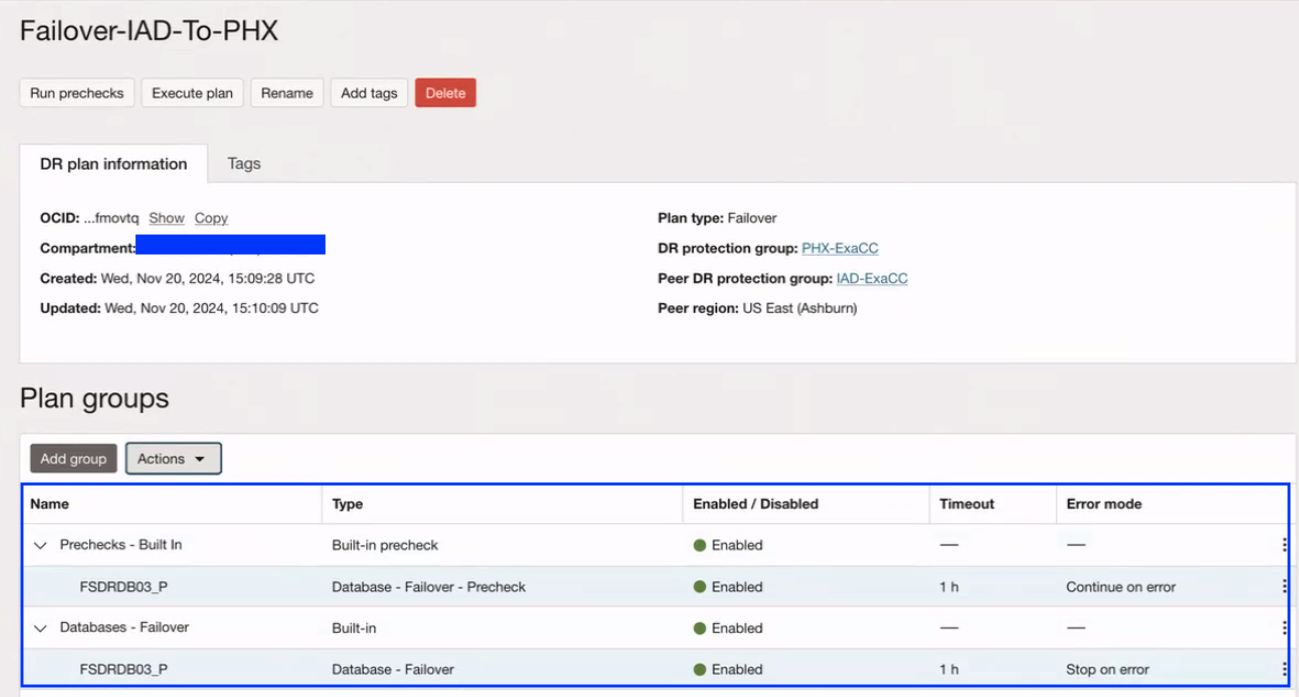
Task: Open kebab menu for Databases - Failover row
Action: click(x=1284, y=628)
